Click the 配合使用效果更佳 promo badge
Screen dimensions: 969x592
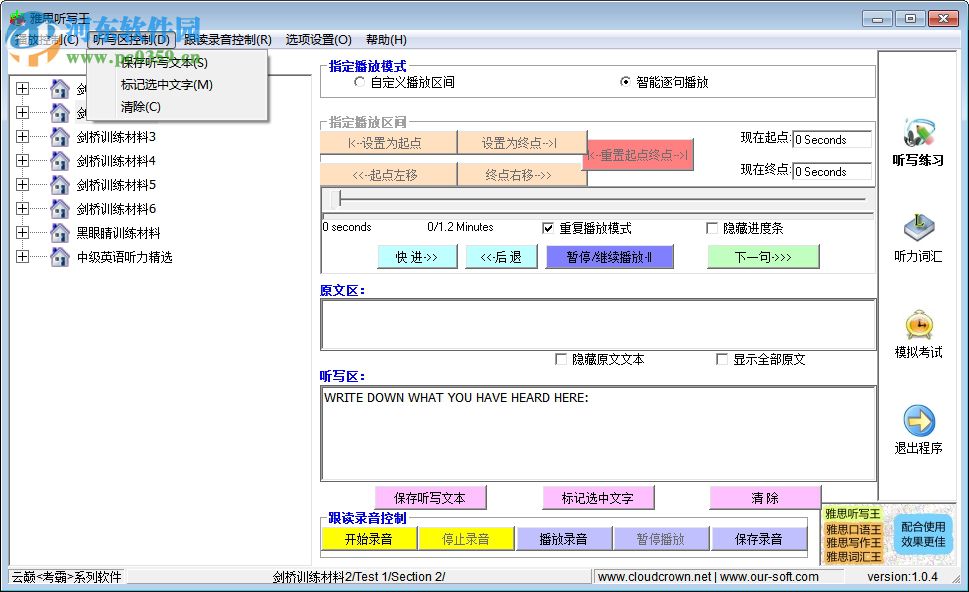tap(922, 534)
